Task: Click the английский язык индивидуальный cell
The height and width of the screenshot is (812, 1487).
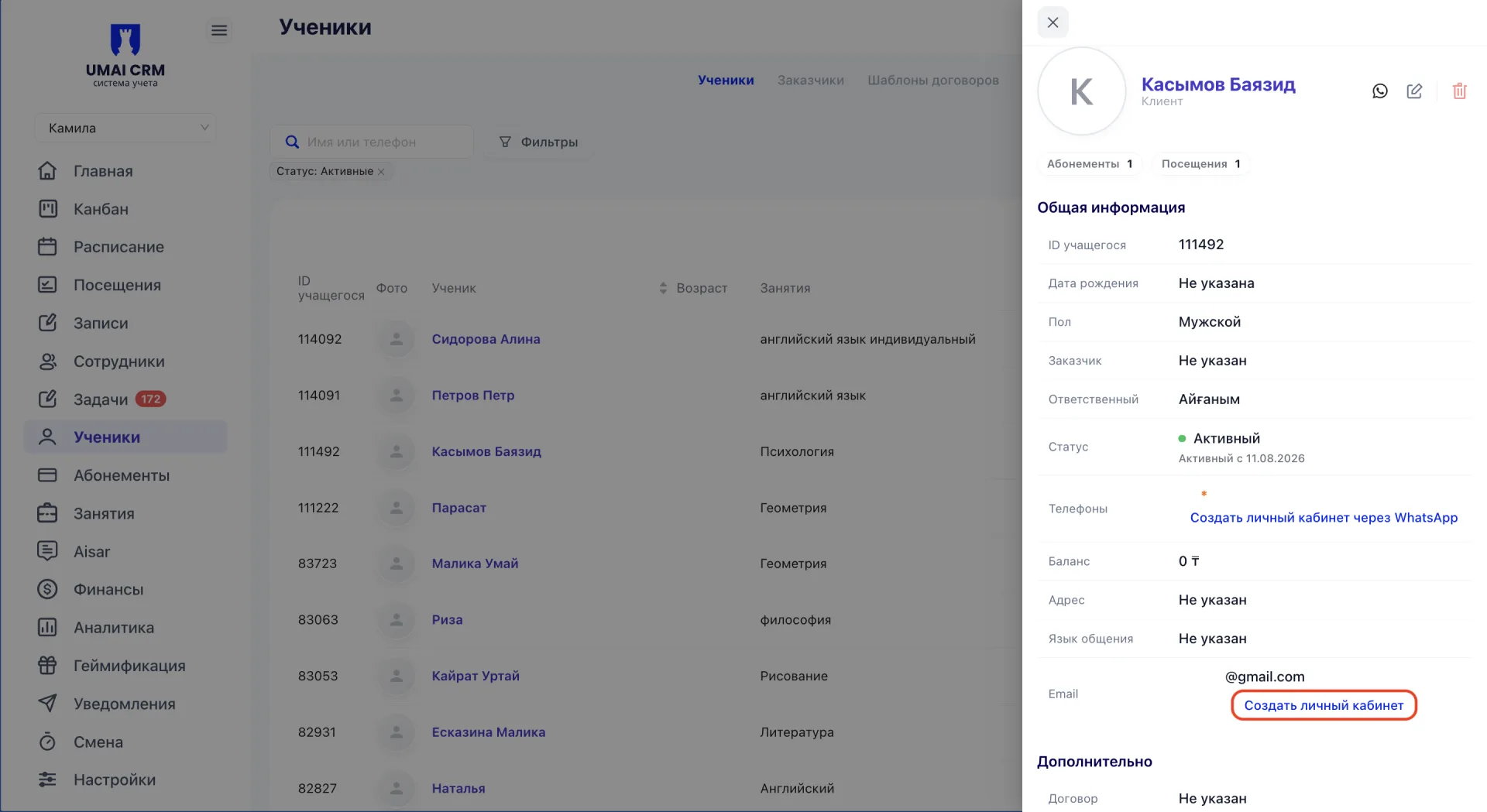Action: point(867,339)
